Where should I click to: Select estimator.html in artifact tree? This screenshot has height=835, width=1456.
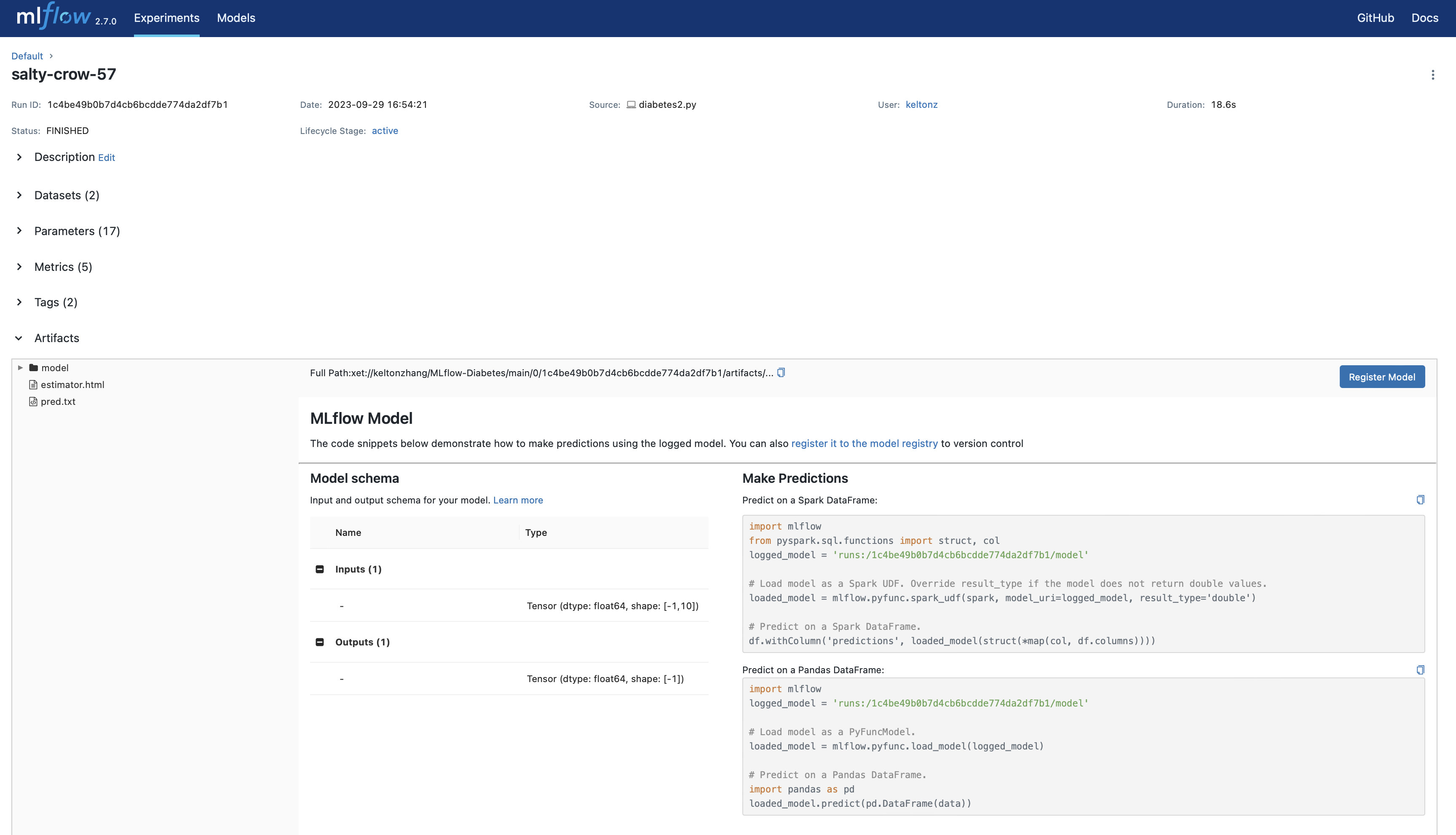tap(72, 385)
